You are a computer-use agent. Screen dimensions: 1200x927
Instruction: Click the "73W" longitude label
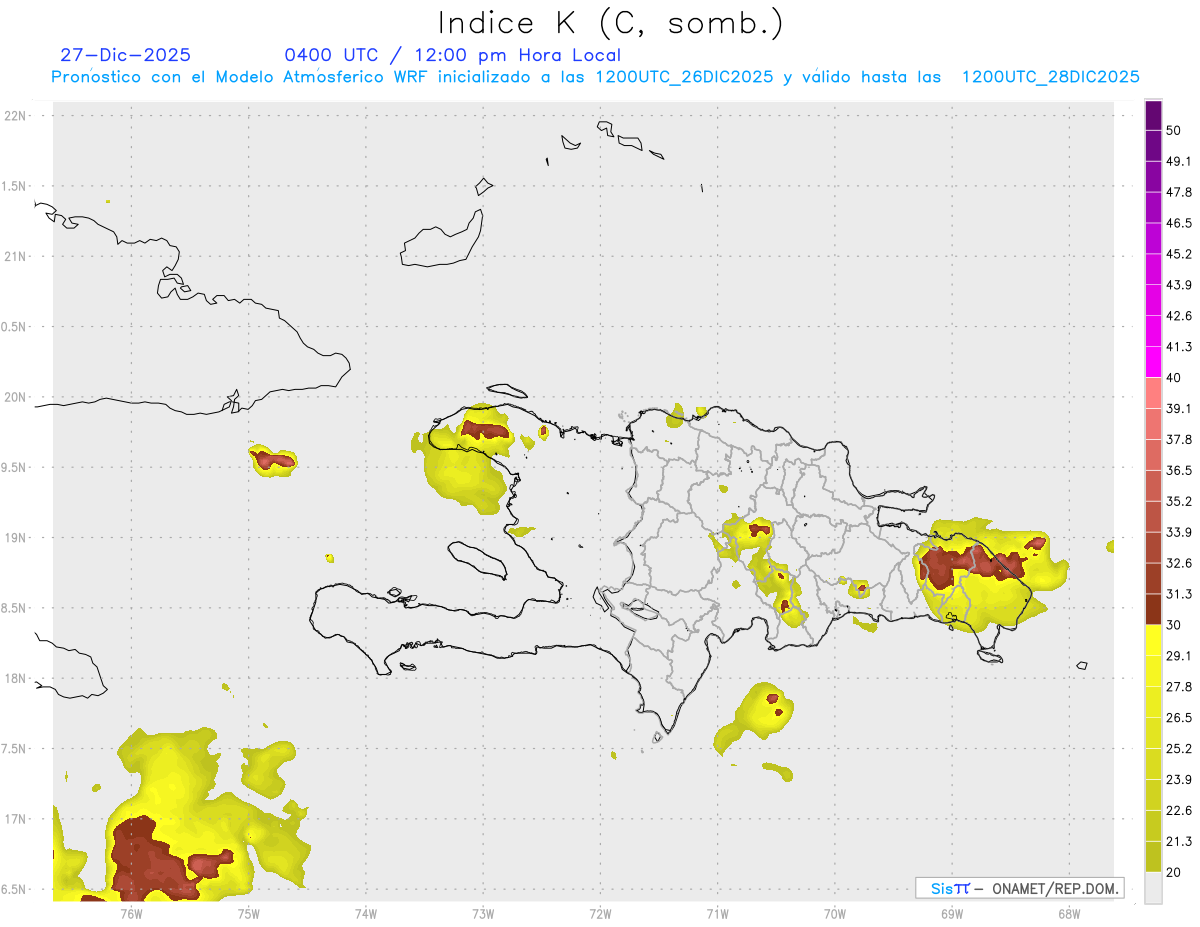pyautogui.click(x=483, y=914)
